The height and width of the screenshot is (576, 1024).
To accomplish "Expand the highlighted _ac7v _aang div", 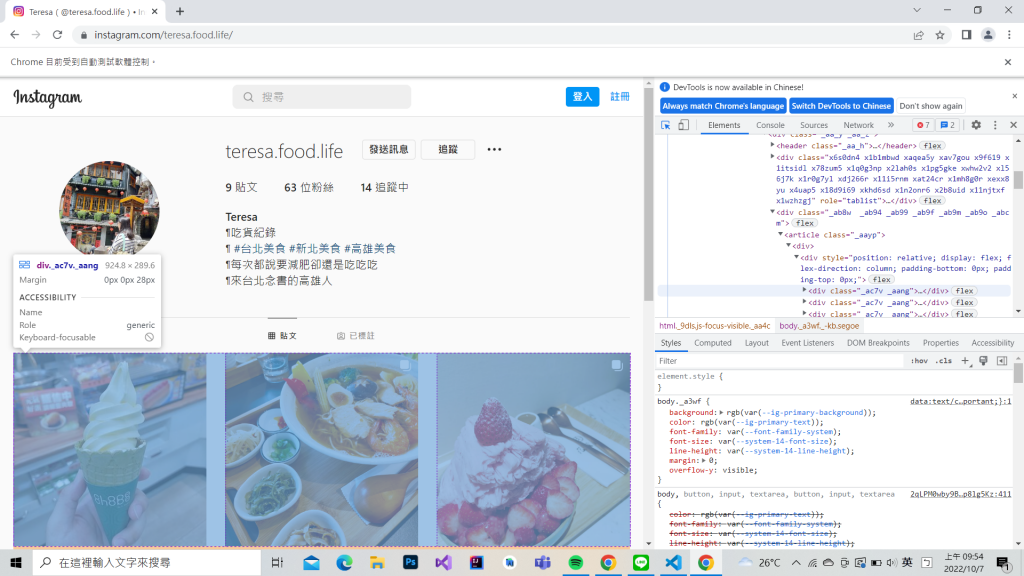I will pos(804,291).
